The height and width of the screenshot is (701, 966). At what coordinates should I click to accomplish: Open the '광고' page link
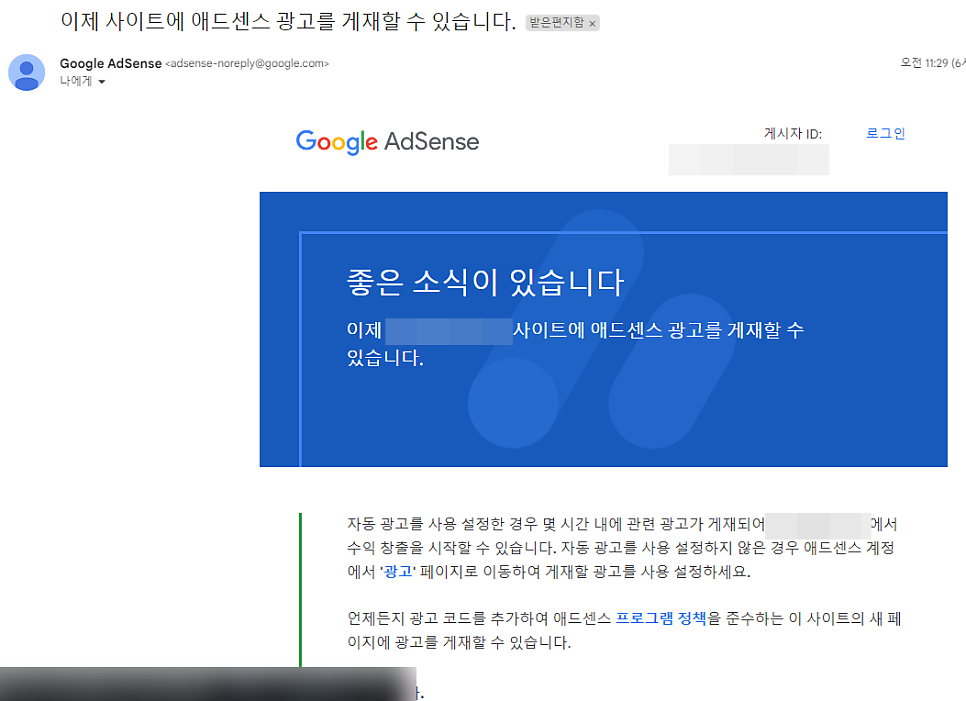click(x=398, y=572)
